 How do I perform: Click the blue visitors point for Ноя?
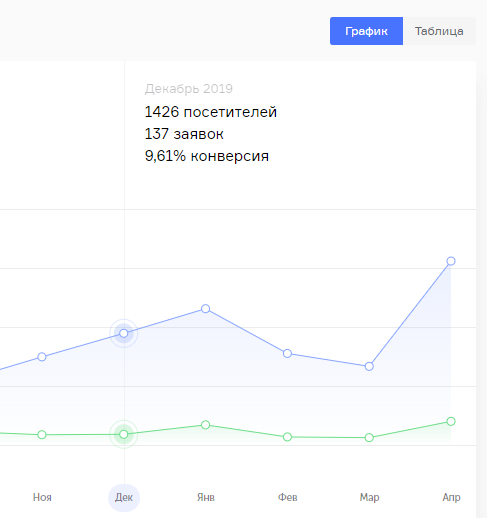[x=42, y=357]
